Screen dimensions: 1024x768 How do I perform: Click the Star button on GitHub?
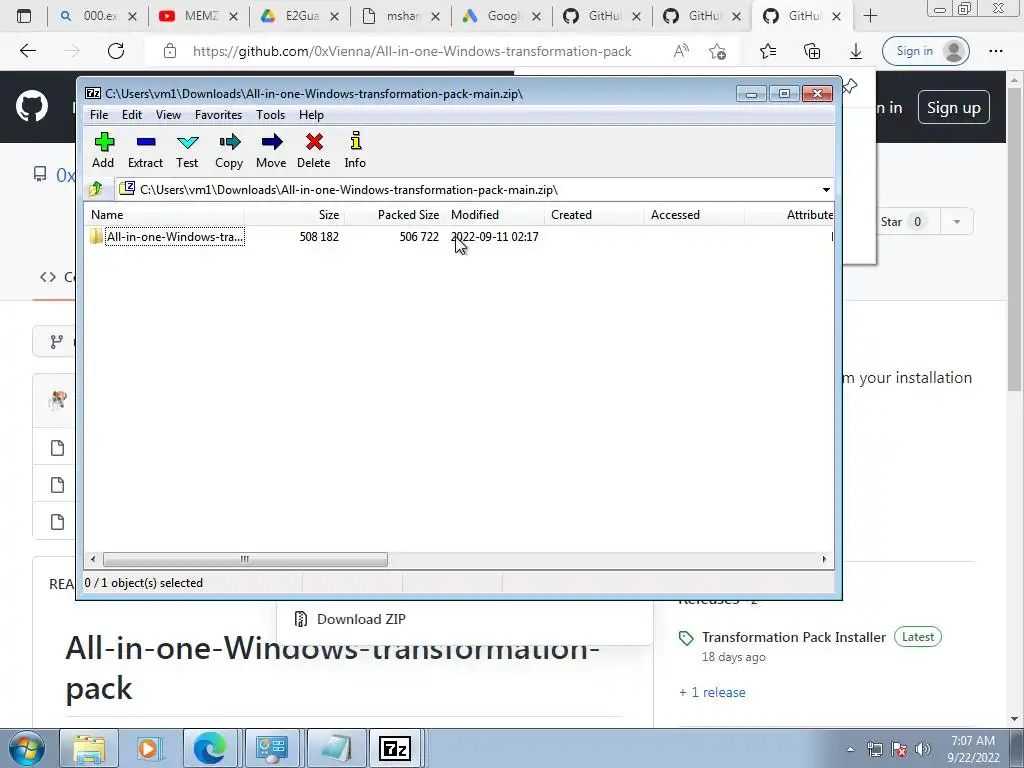902,222
